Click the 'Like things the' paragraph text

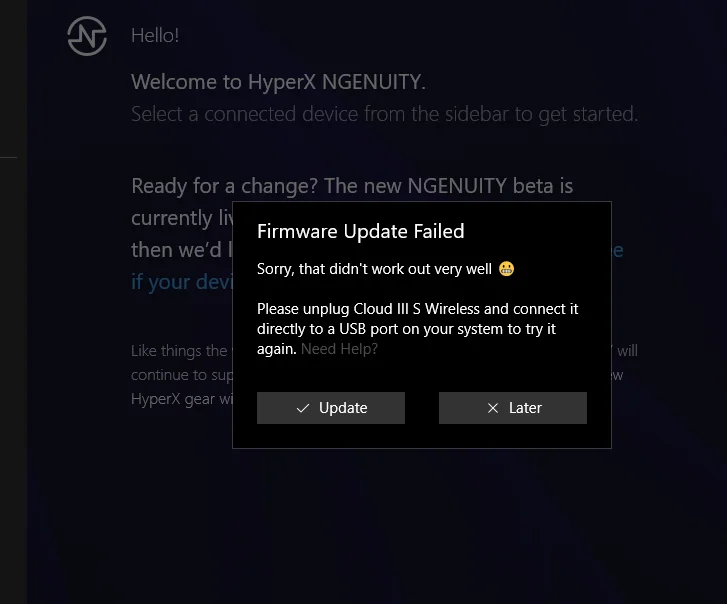(179, 351)
